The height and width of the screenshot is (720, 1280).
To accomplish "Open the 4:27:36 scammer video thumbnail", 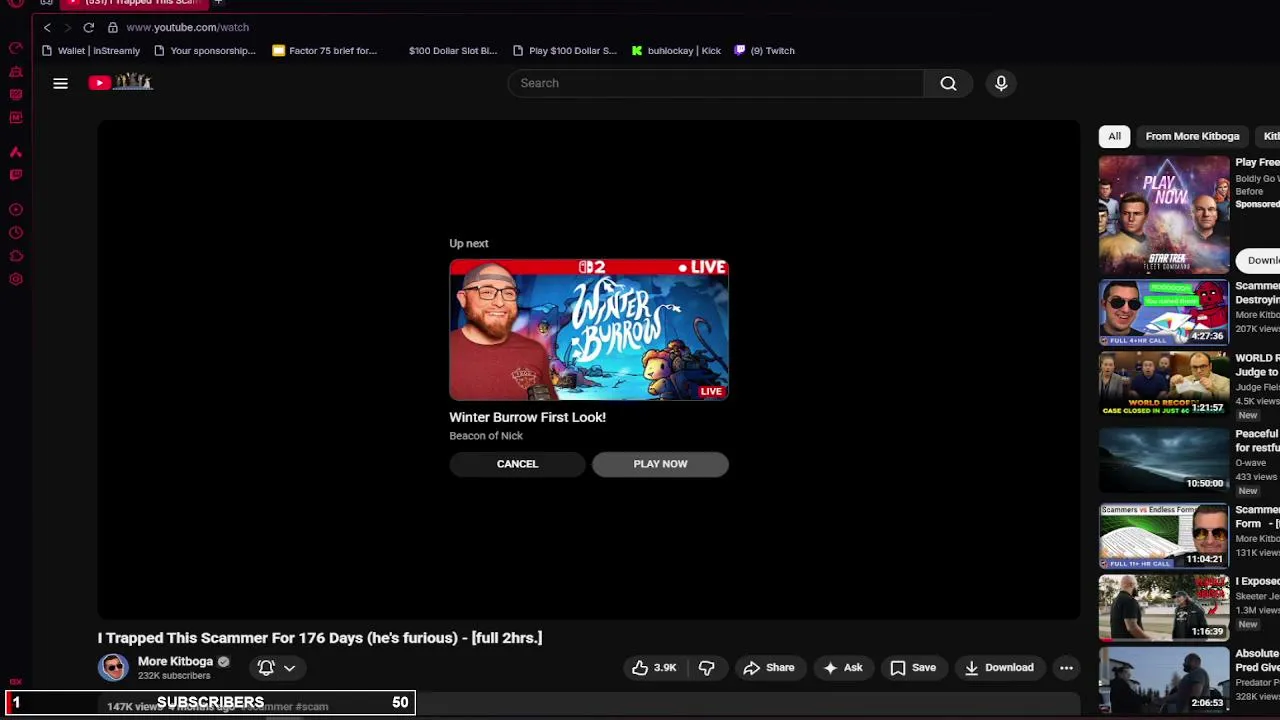I will pos(1164,312).
